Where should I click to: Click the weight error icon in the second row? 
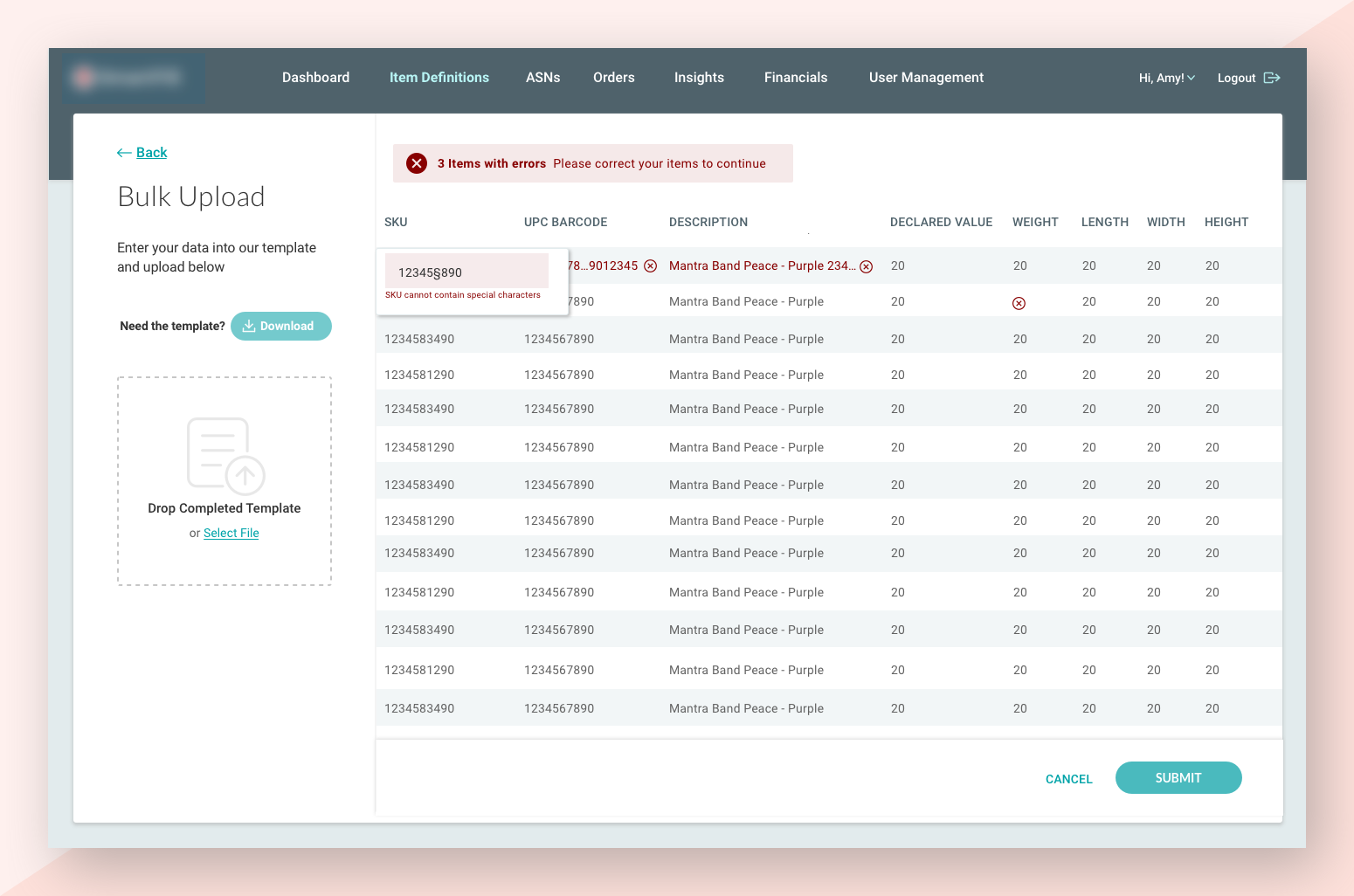pos(1019,303)
